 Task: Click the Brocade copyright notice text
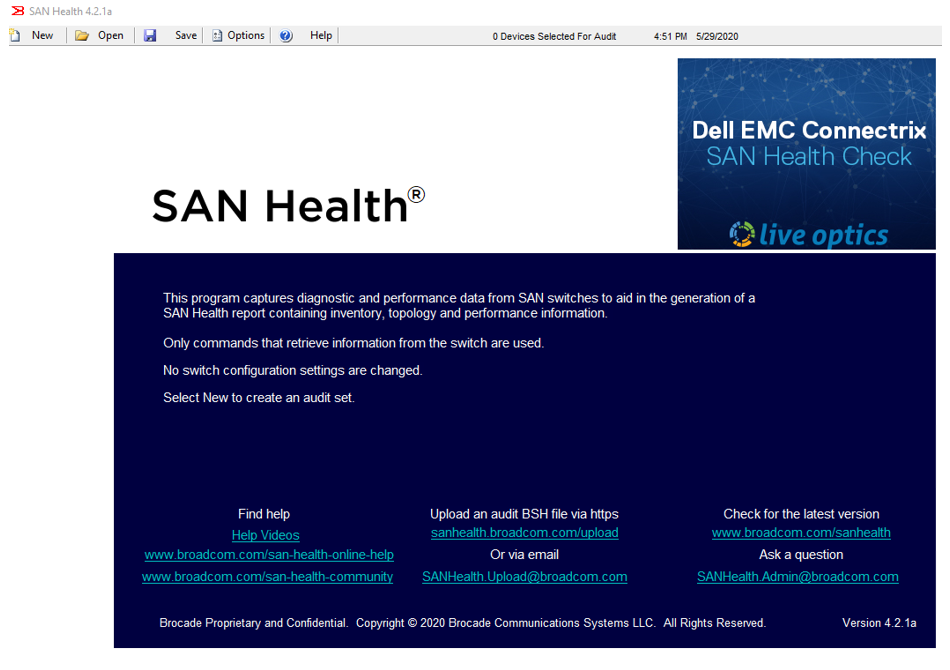point(462,623)
